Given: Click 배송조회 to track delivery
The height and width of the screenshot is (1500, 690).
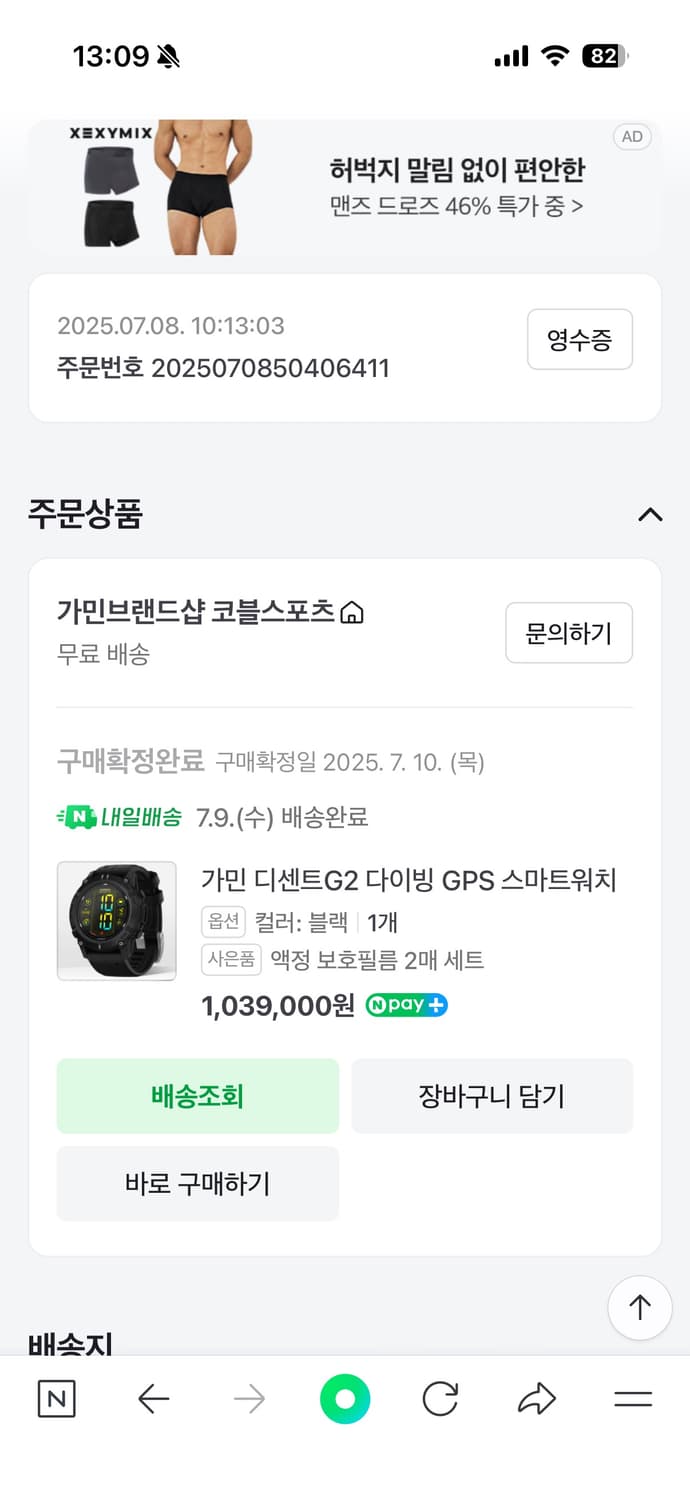Looking at the screenshot, I should coord(197,1096).
